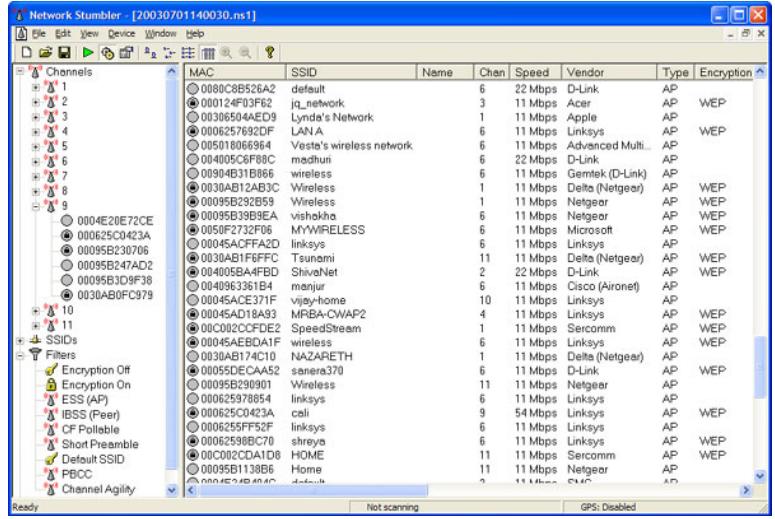The height and width of the screenshot is (519, 775).
Task: Select the Lynda's Network row
Action: click(x=470, y=117)
